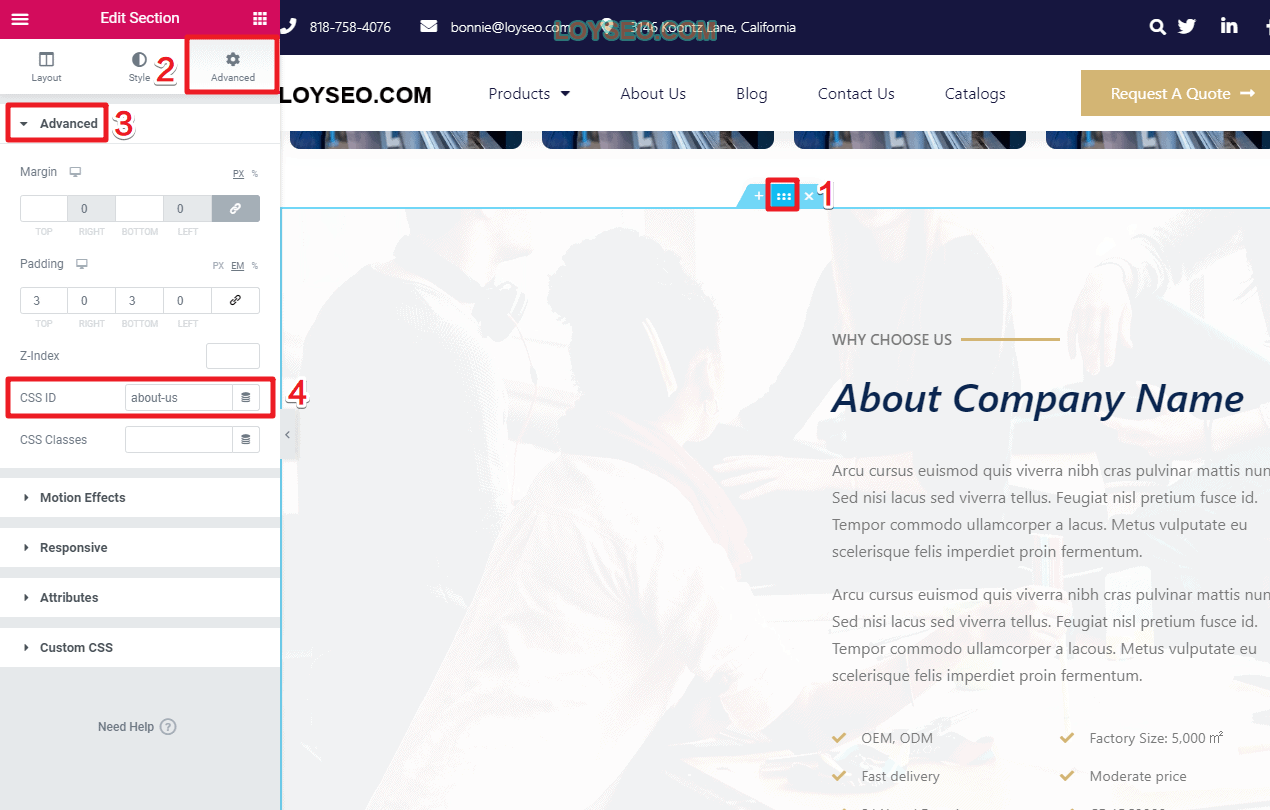Viewport: 1270px width, 810px height.
Task: Click the Padding bottom input field
Action: [140, 301]
